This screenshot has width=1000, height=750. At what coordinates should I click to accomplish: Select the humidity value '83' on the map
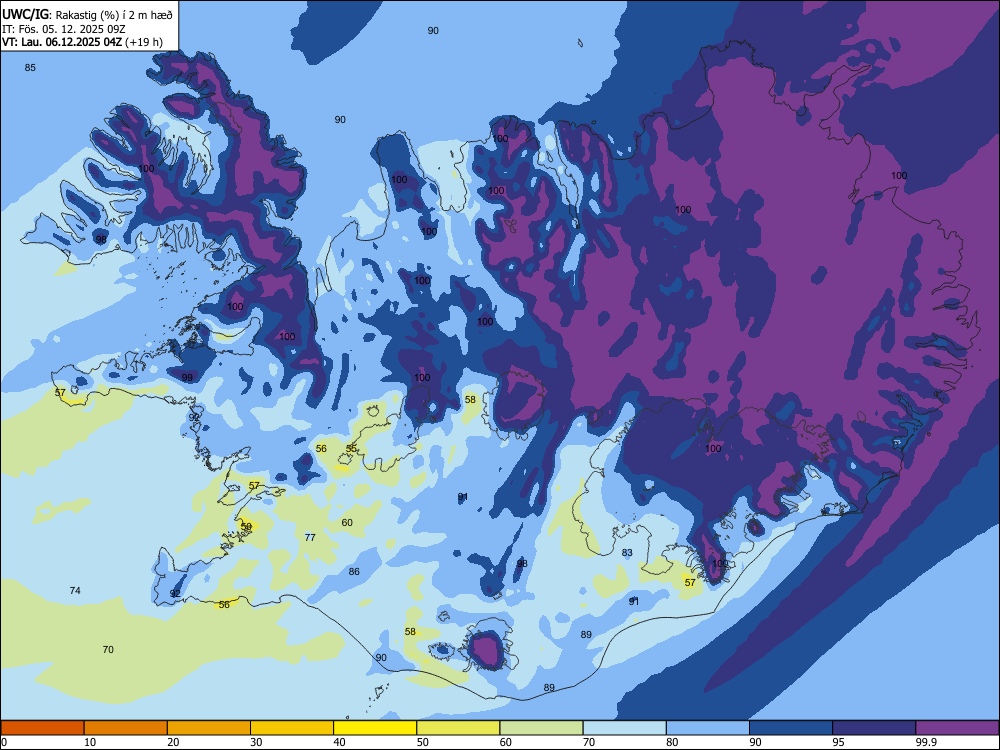(627, 553)
